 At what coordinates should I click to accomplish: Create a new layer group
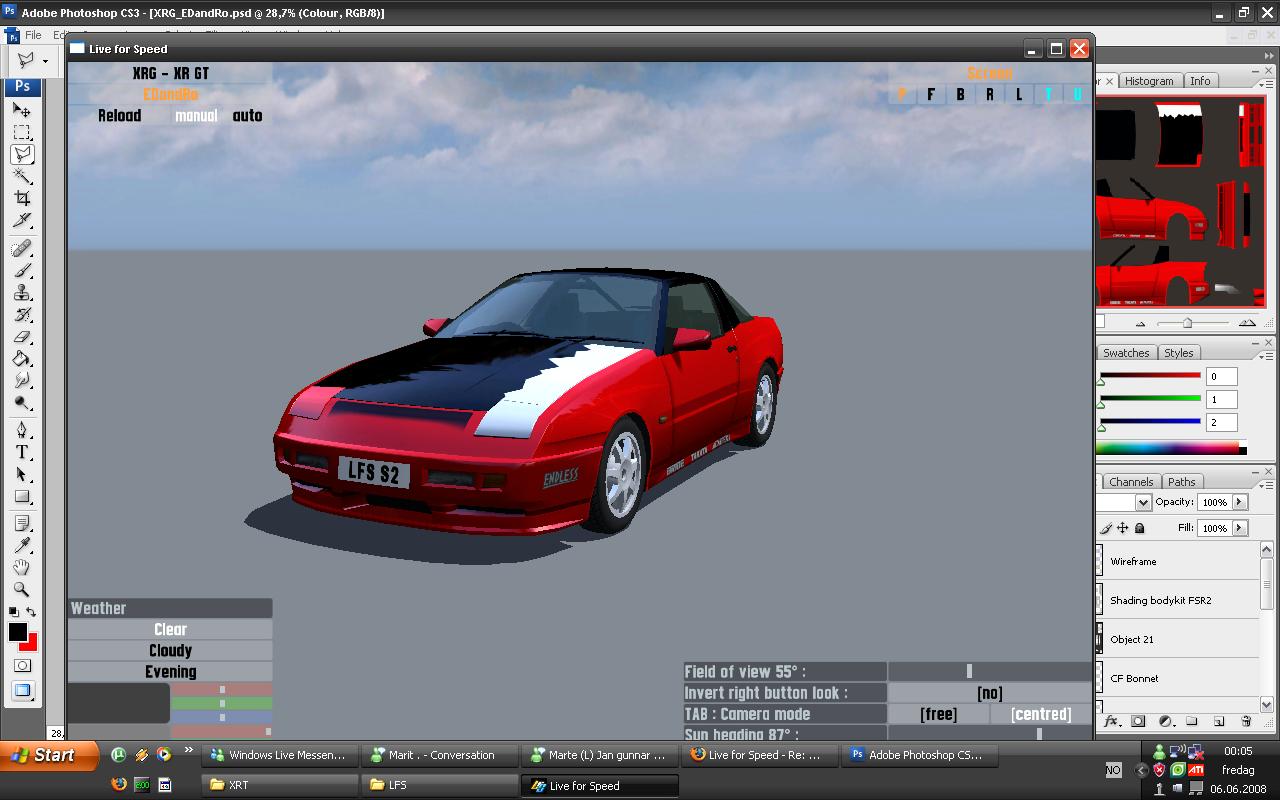coord(1192,721)
